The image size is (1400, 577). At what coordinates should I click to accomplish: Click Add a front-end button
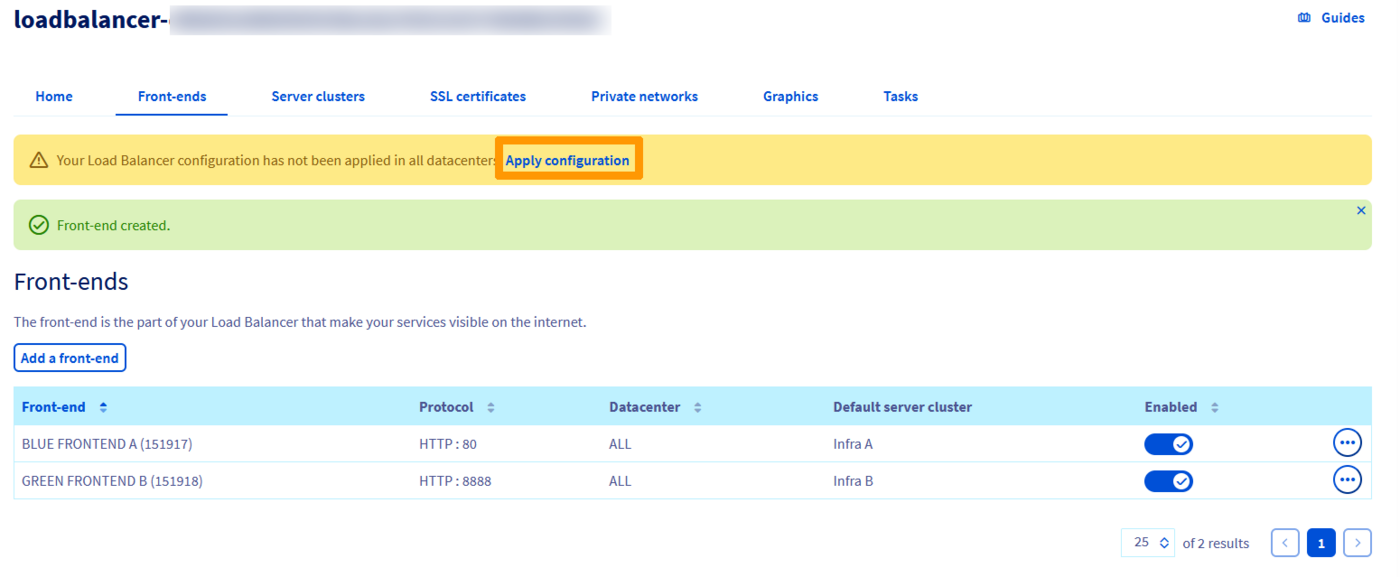click(70, 358)
